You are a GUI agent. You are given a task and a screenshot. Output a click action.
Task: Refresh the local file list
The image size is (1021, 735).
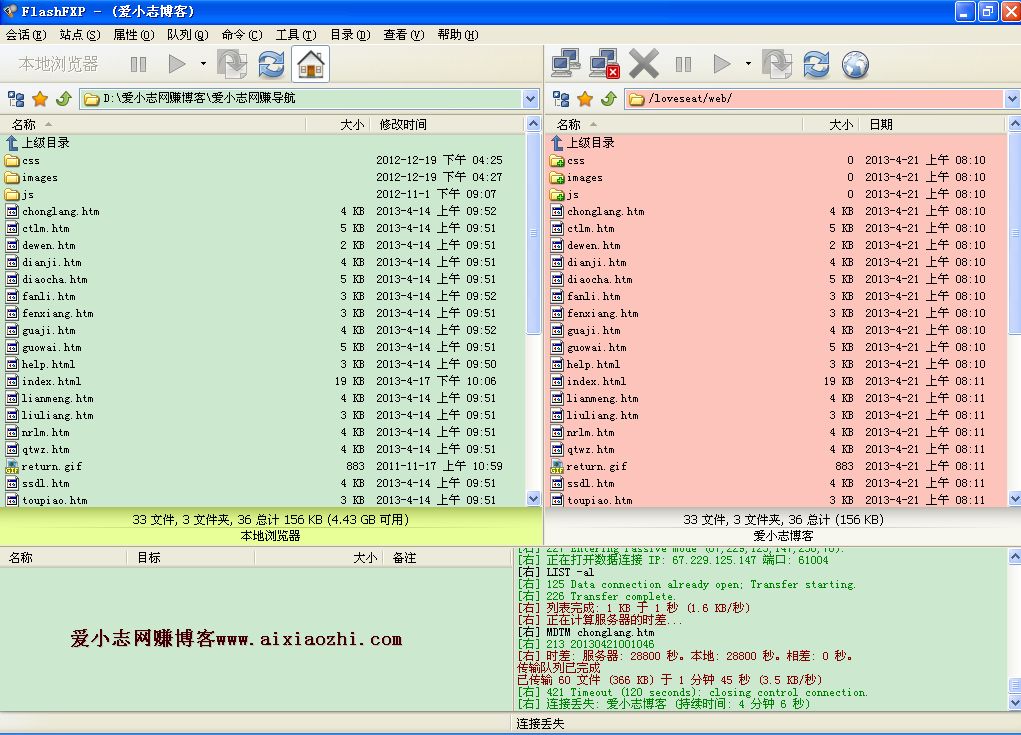(x=271, y=65)
